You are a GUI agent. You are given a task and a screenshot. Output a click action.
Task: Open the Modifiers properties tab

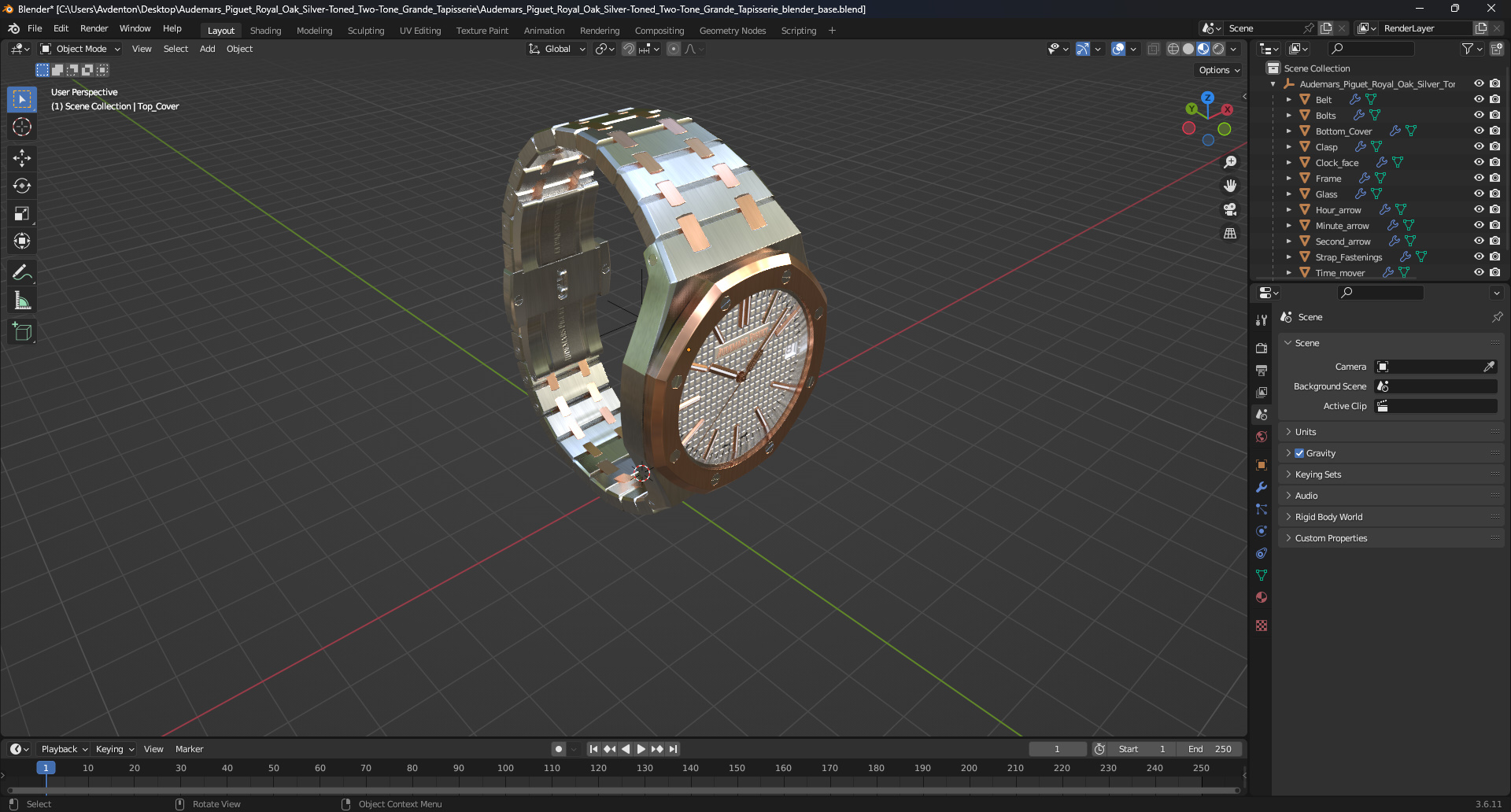tap(1262, 487)
